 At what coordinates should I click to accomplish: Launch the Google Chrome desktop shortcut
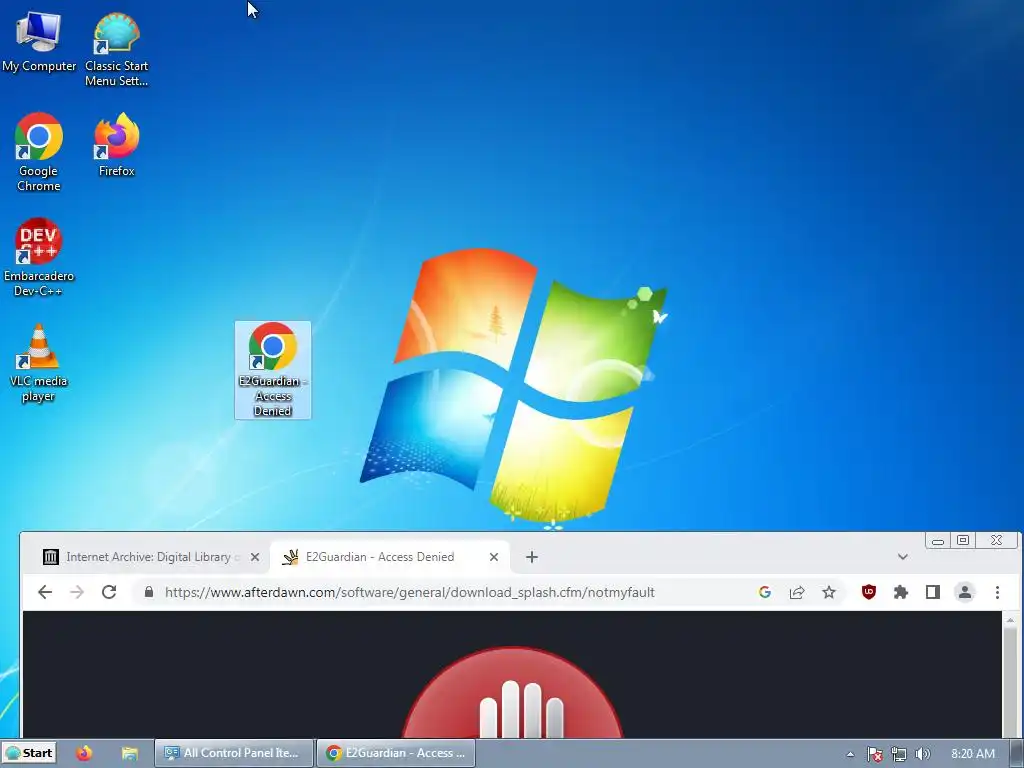tap(39, 152)
